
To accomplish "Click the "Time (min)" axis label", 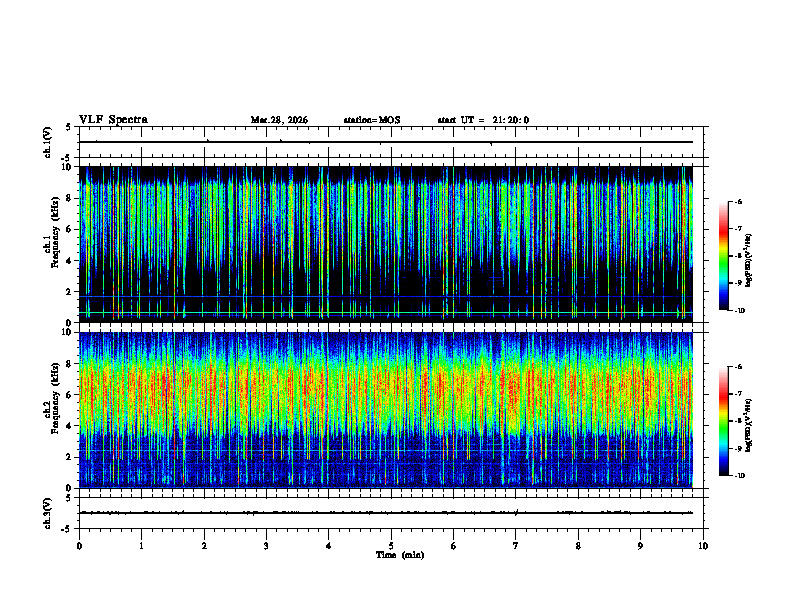I will pyautogui.click(x=400, y=555).
